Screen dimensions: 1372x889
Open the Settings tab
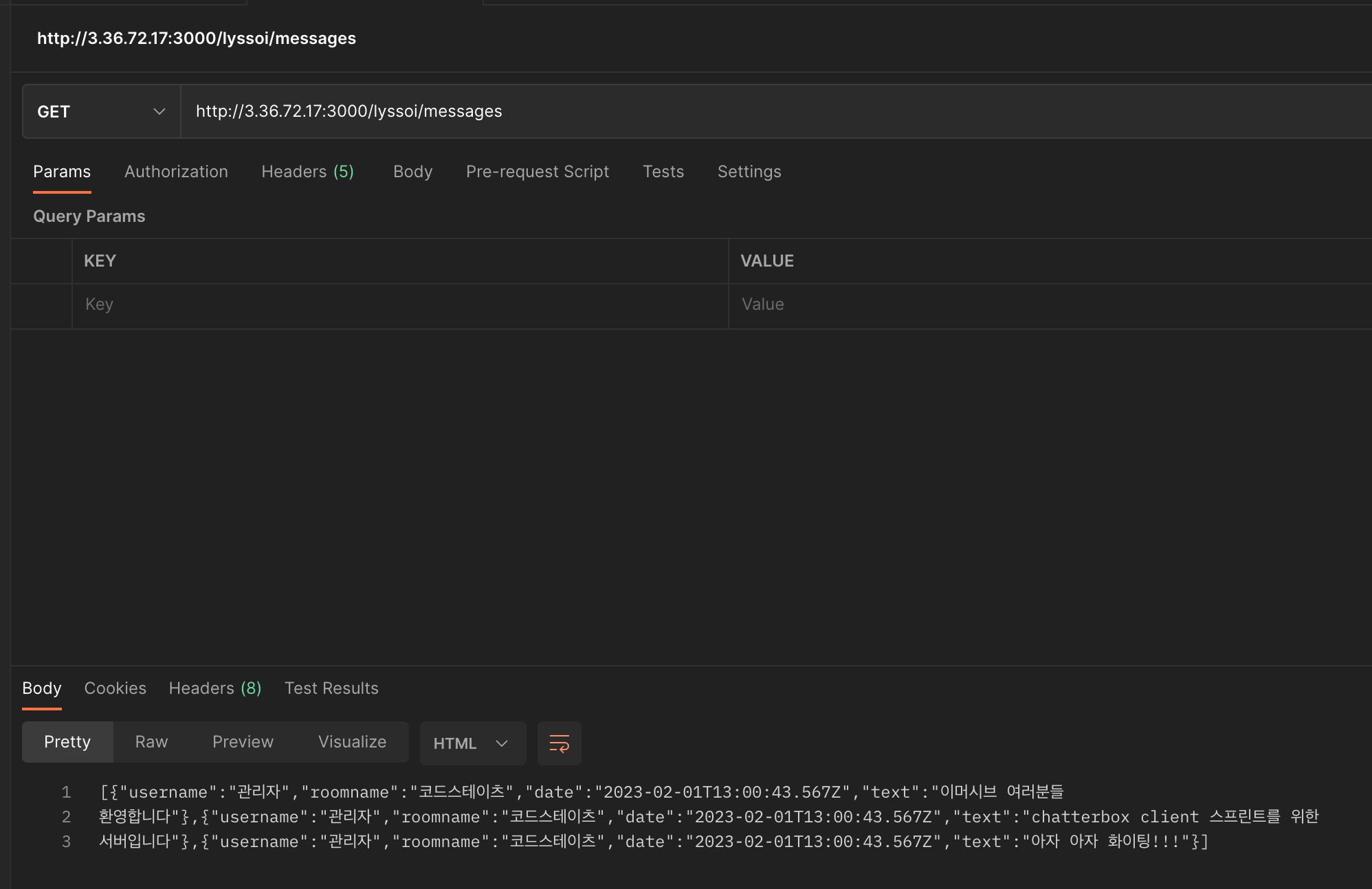coord(749,172)
